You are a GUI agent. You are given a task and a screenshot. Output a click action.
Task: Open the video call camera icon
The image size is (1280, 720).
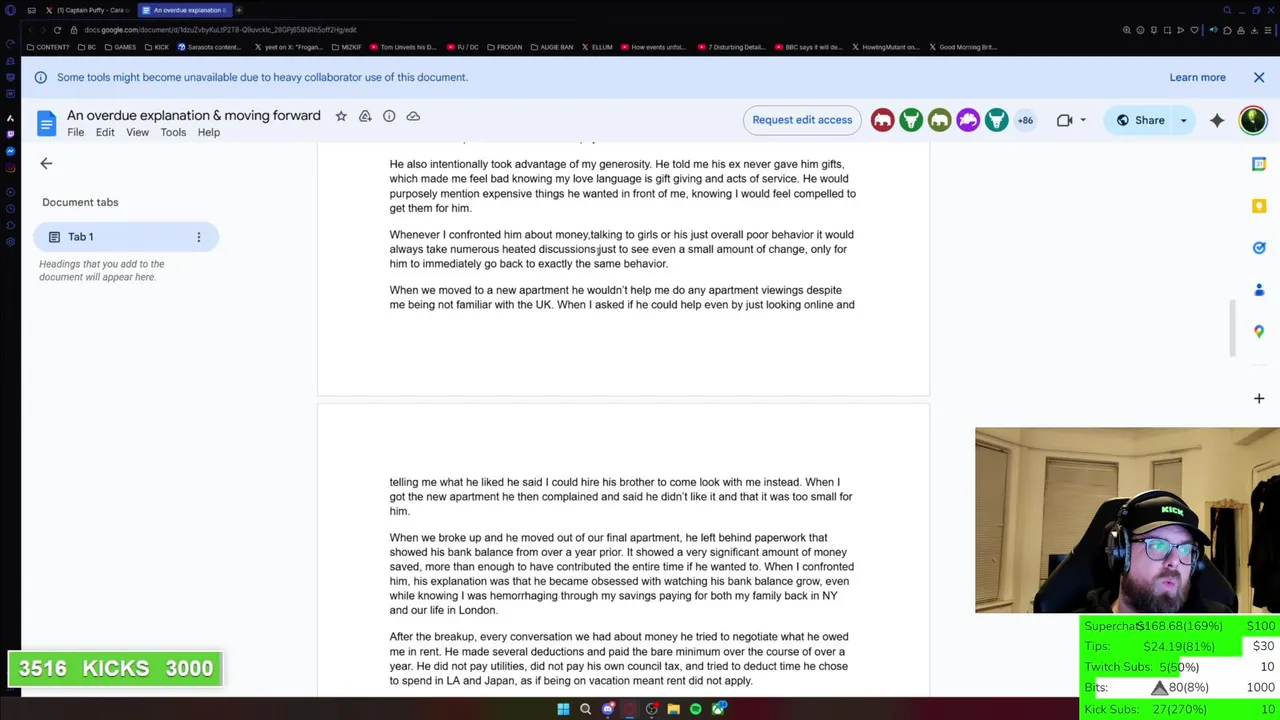coord(1064,120)
